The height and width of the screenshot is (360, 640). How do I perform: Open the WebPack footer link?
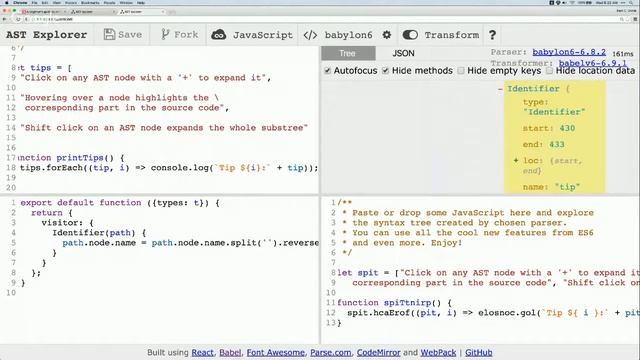(x=438, y=352)
